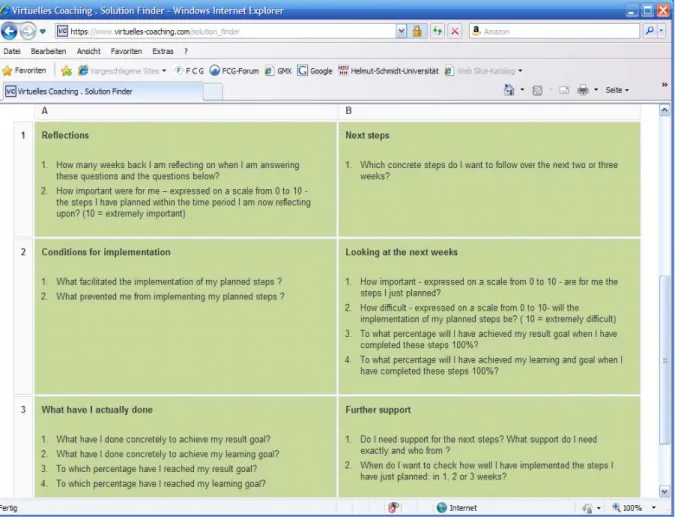Click the Internet Explorer title bar icon
Screen dimensions: 675x517
[4, 10]
